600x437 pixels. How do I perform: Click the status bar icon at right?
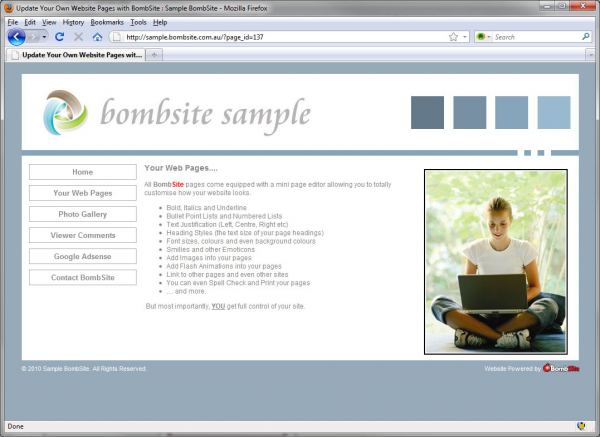581,426
